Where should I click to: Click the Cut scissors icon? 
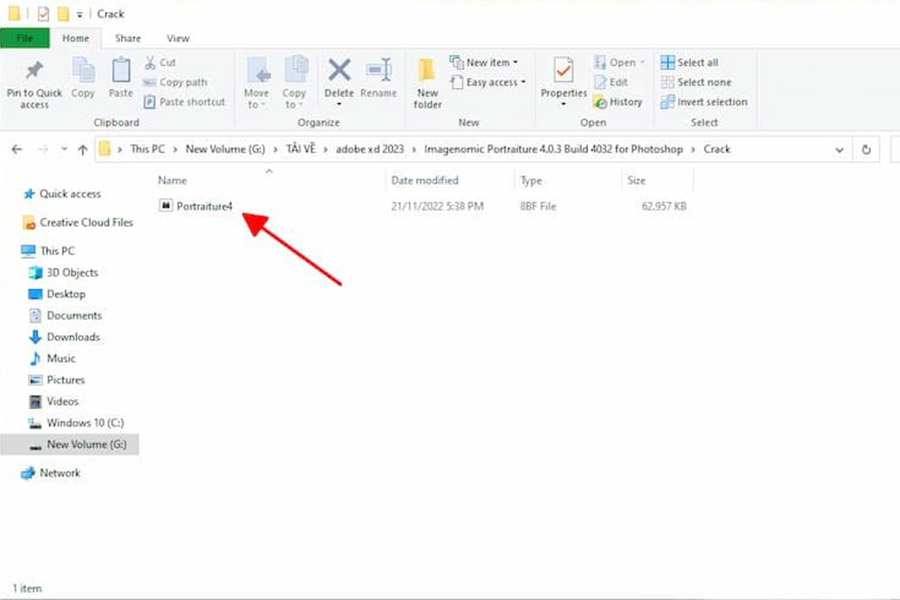[x=150, y=62]
